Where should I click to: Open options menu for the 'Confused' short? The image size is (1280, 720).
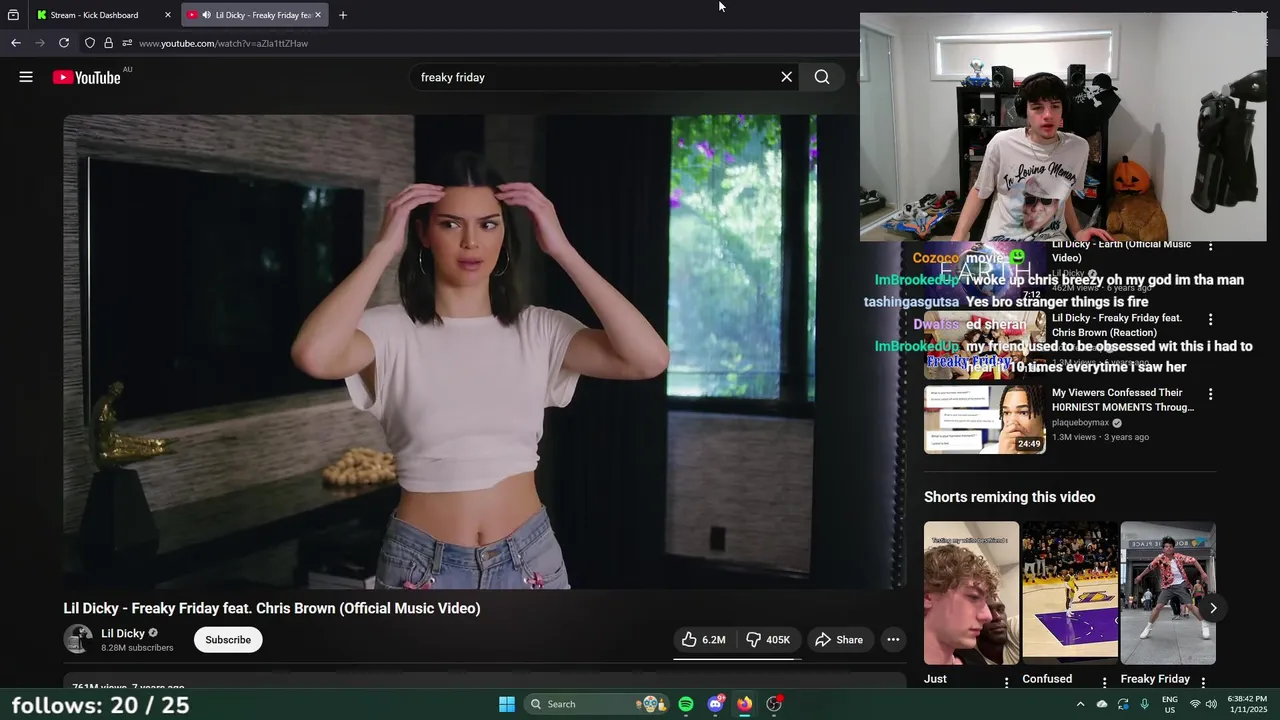click(x=1105, y=682)
